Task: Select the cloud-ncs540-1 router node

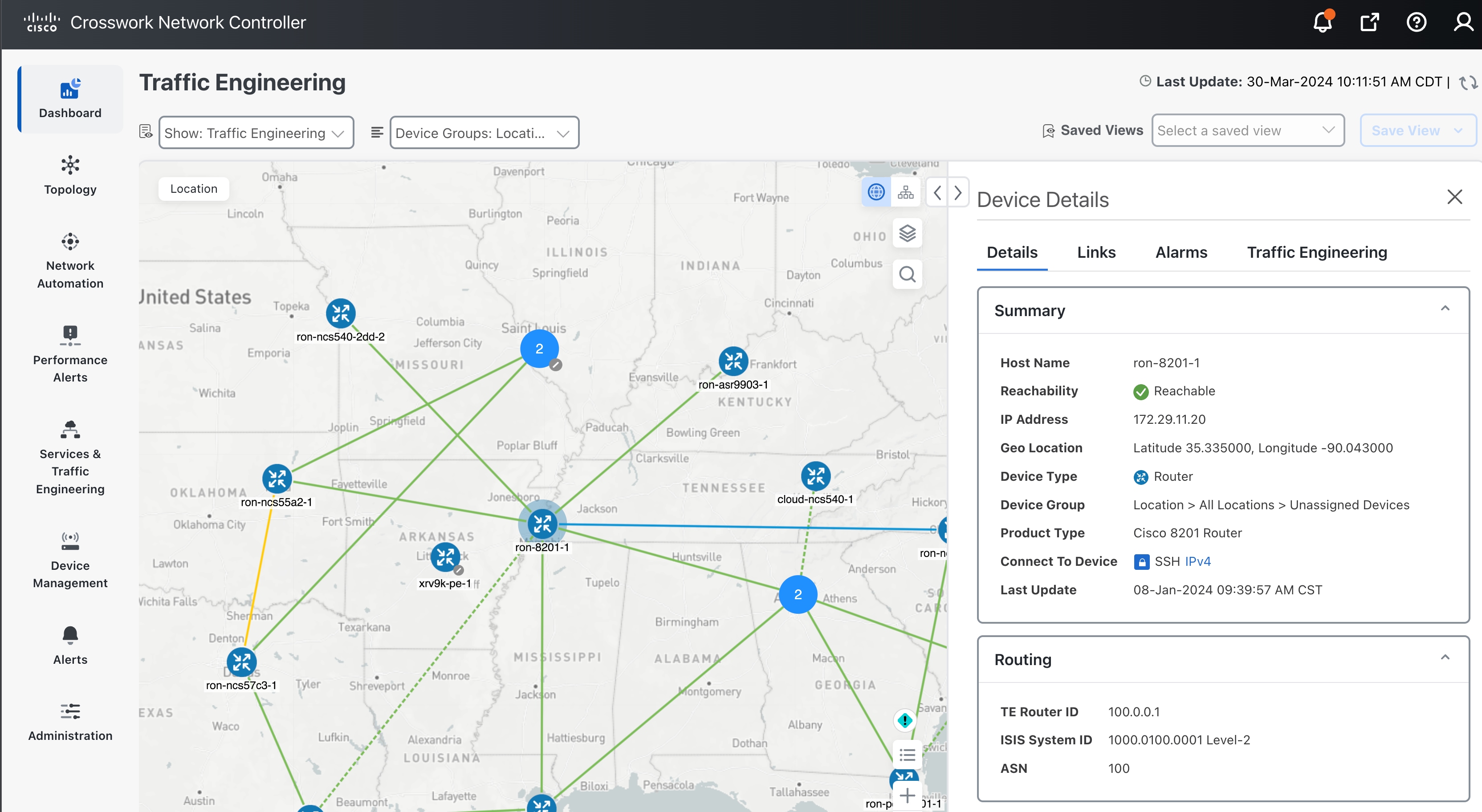Action: (x=816, y=476)
